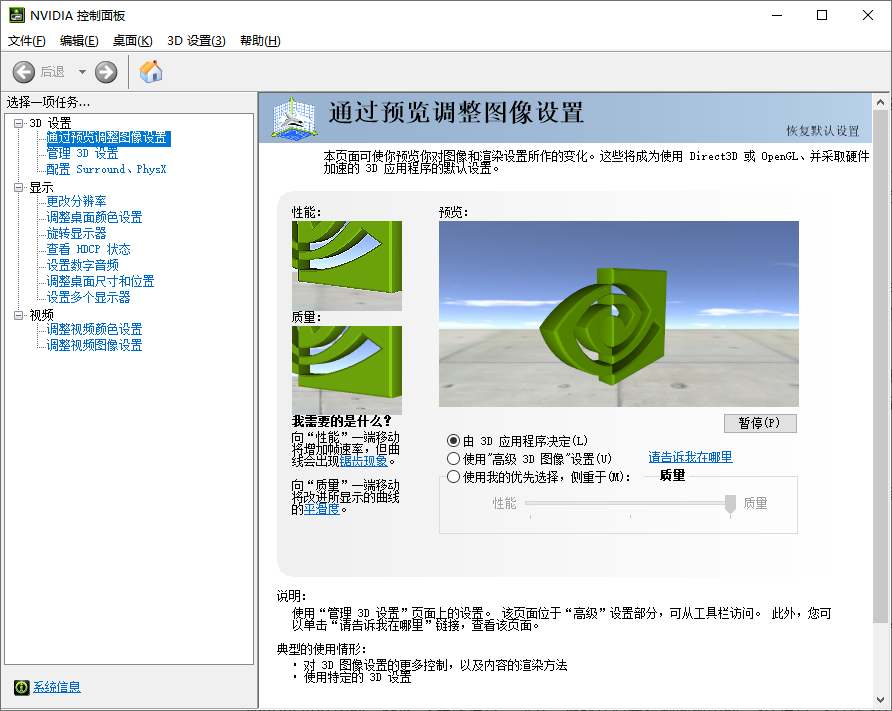Collapse the 3D 设置 tree node

(x=19, y=123)
